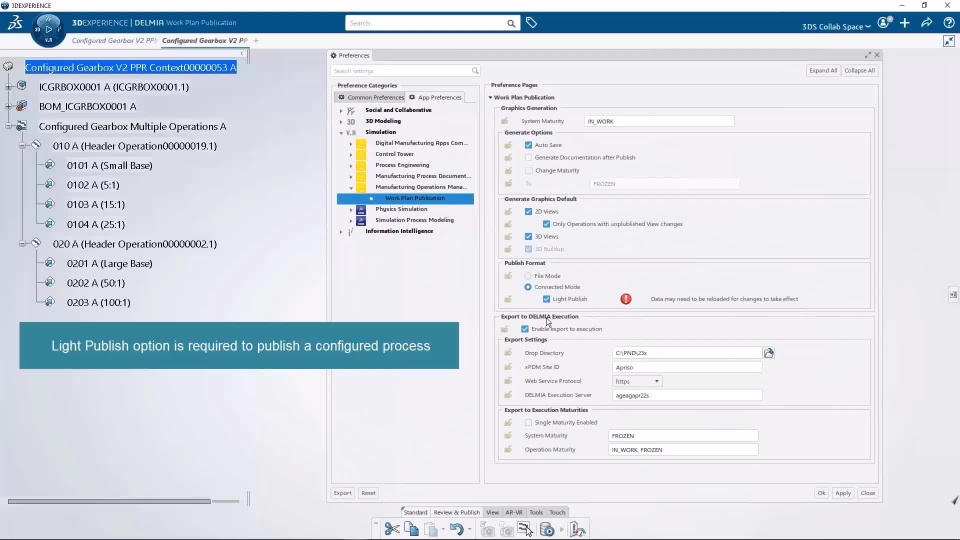Click the second greyed camera icon

click(x=506, y=529)
